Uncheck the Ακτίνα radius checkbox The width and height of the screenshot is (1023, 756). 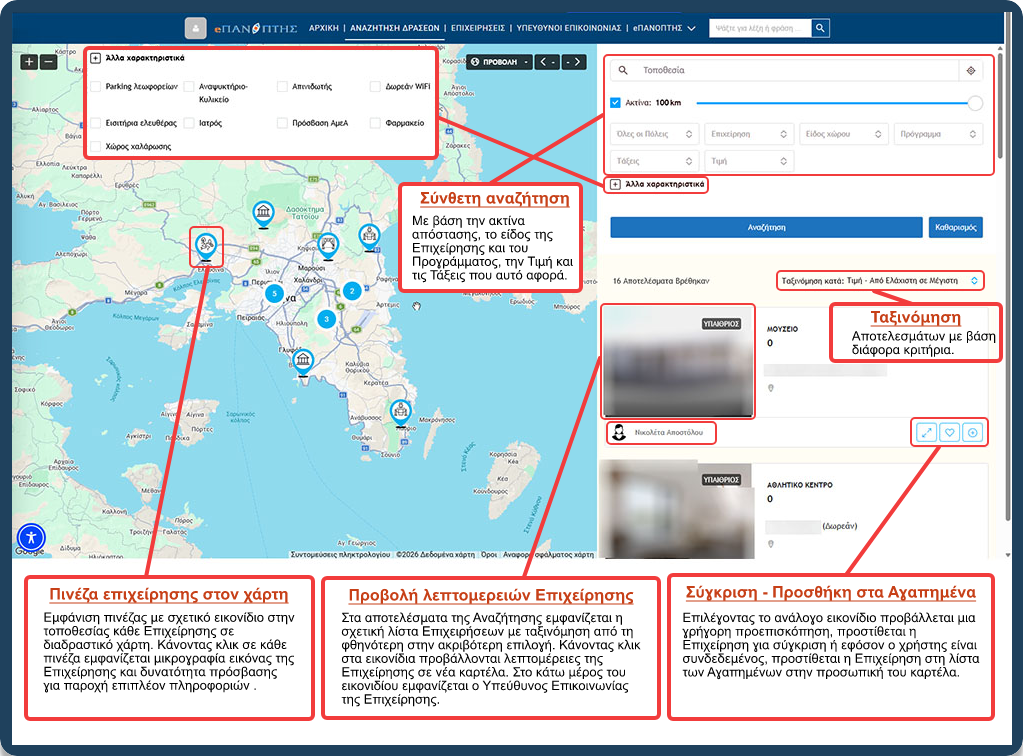coord(615,102)
